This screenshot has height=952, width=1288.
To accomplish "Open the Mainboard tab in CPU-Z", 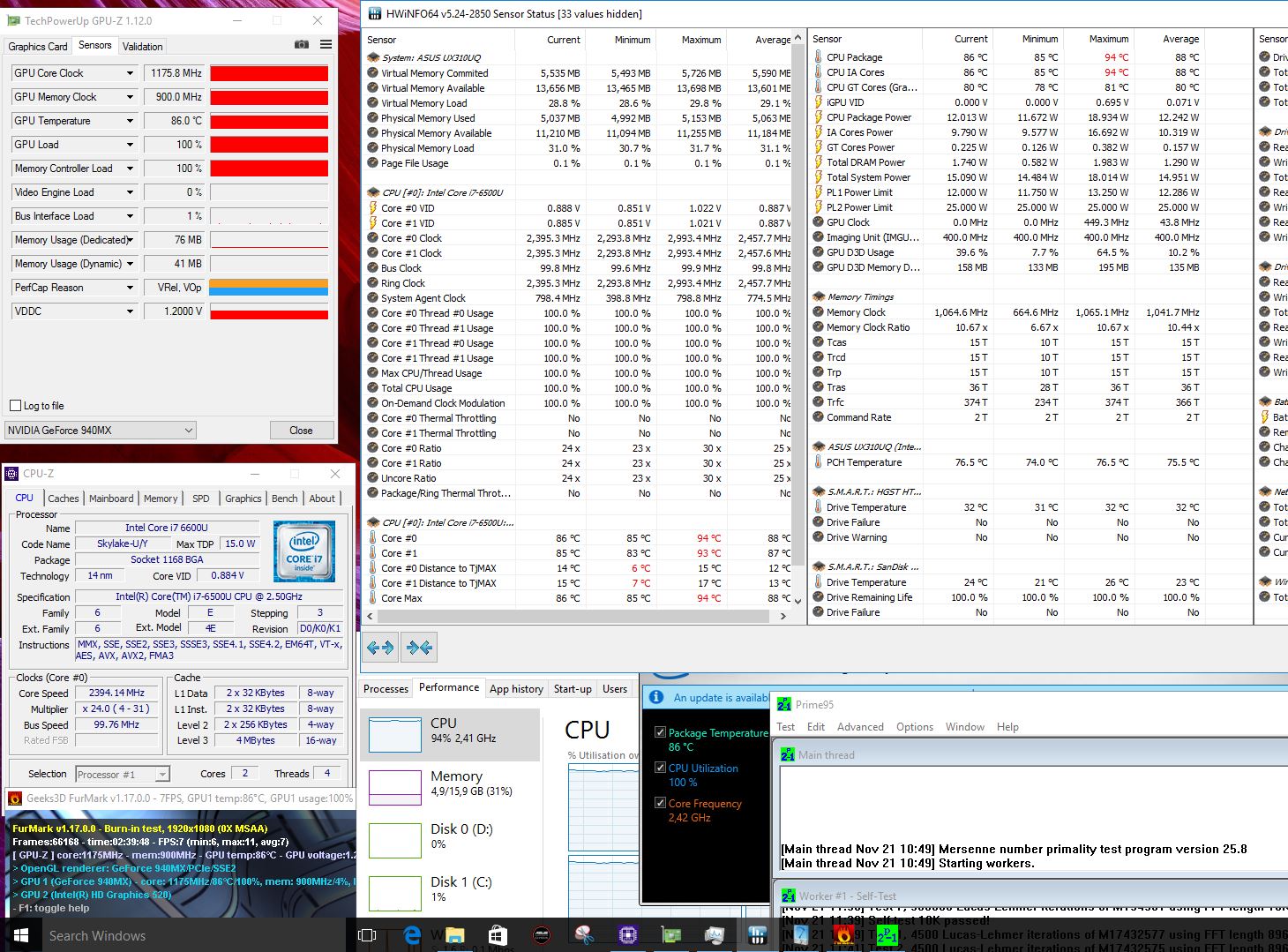I will click(111, 498).
